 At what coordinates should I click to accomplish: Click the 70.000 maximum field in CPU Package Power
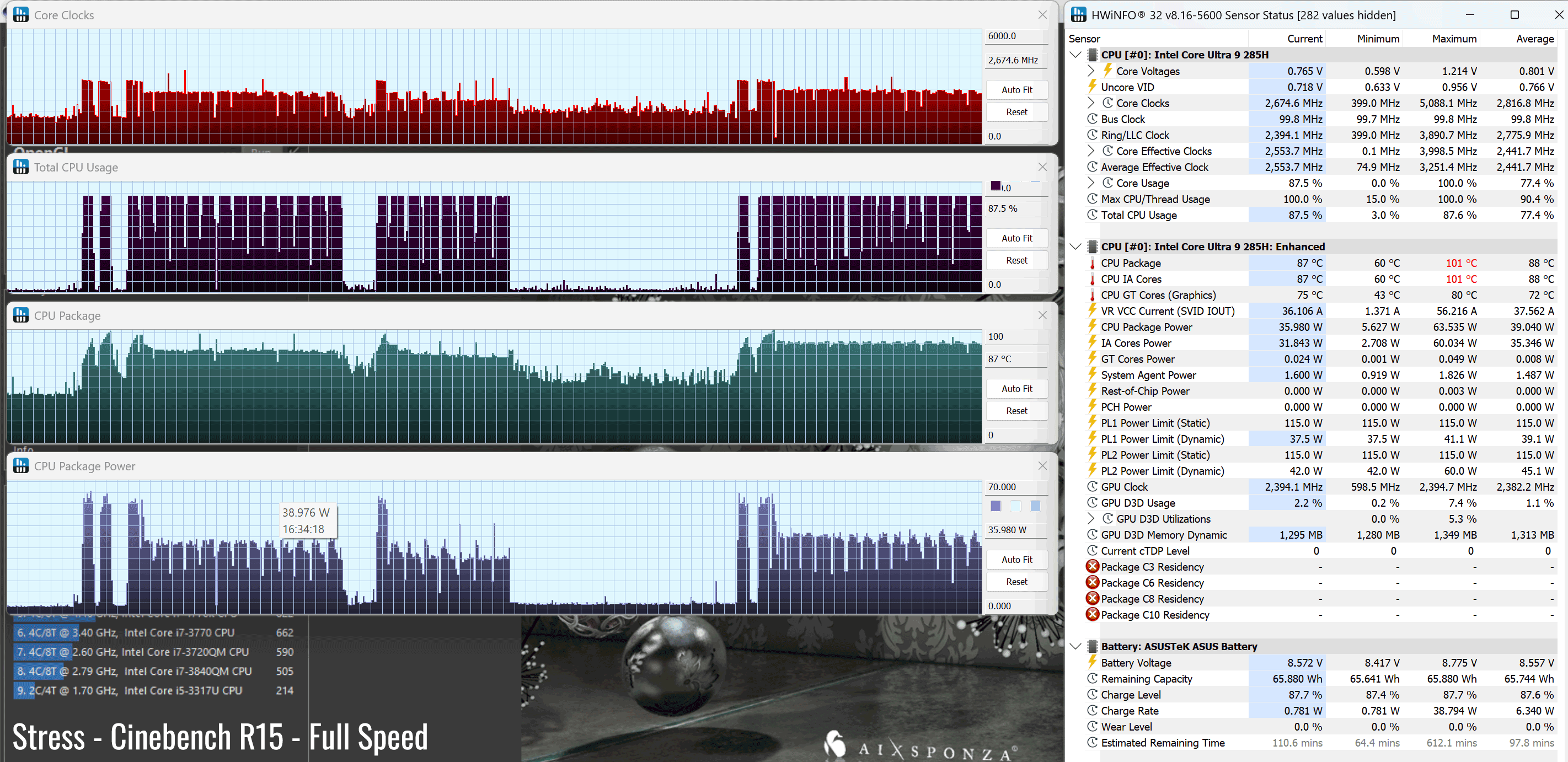[x=1016, y=487]
